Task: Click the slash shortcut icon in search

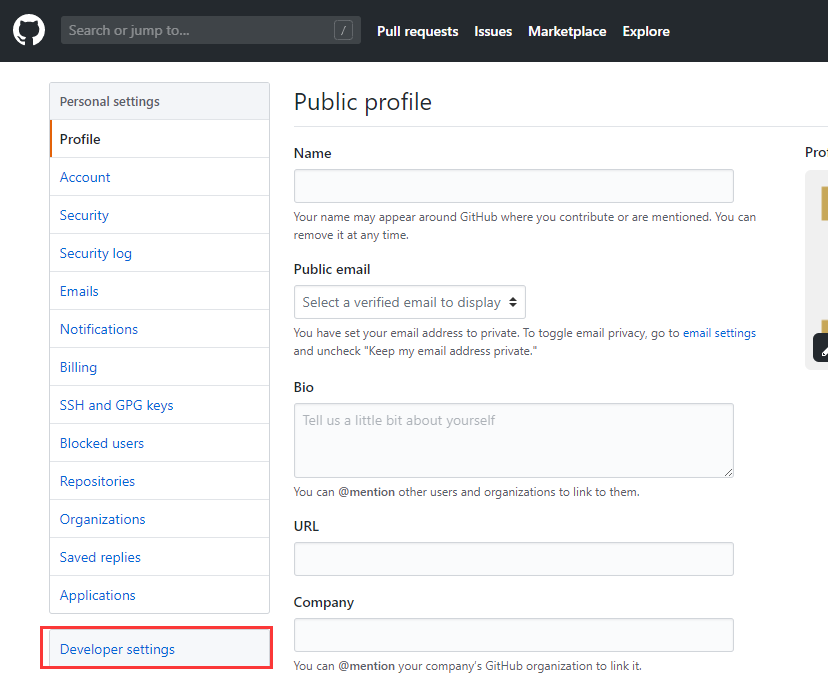Action: pos(343,31)
